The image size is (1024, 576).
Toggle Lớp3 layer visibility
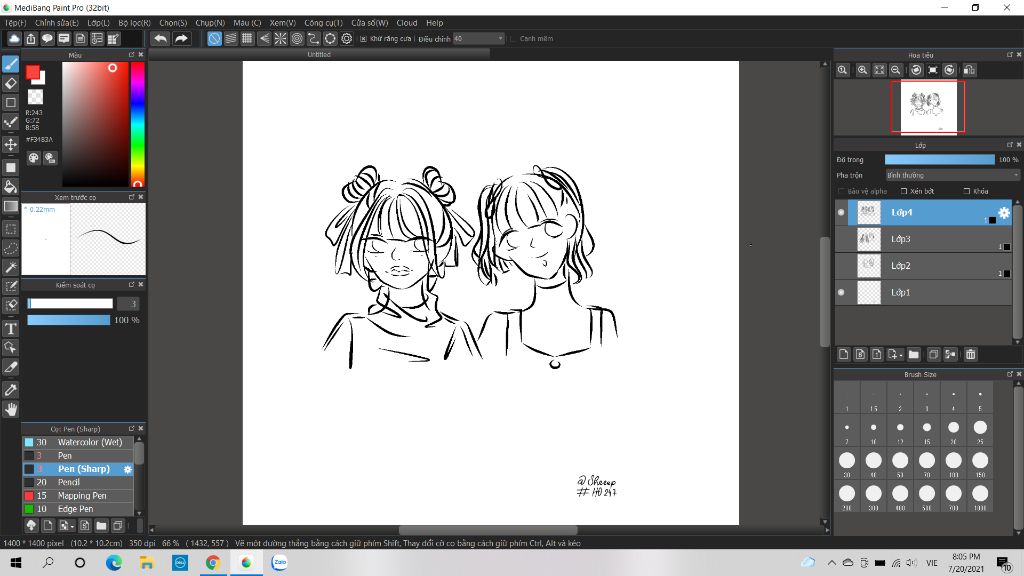point(841,239)
